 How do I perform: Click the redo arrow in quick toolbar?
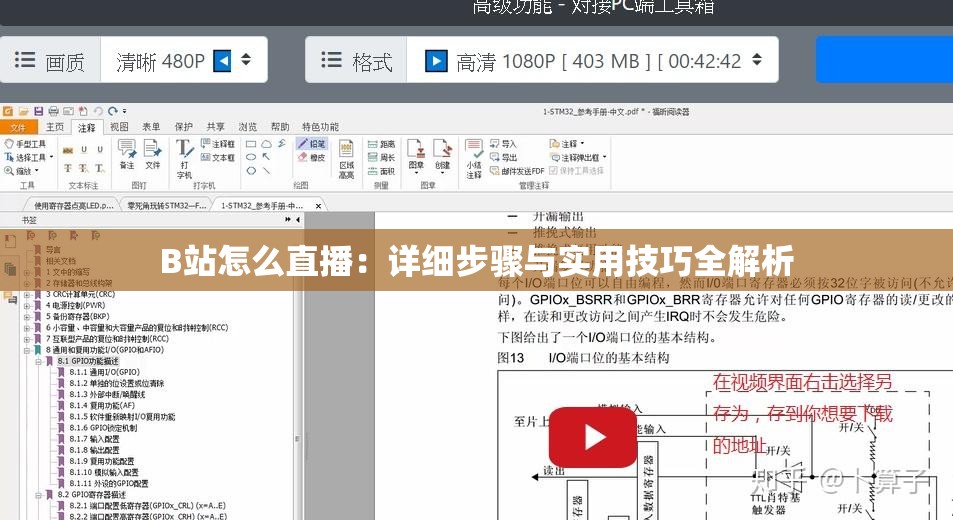coord(112,111)
